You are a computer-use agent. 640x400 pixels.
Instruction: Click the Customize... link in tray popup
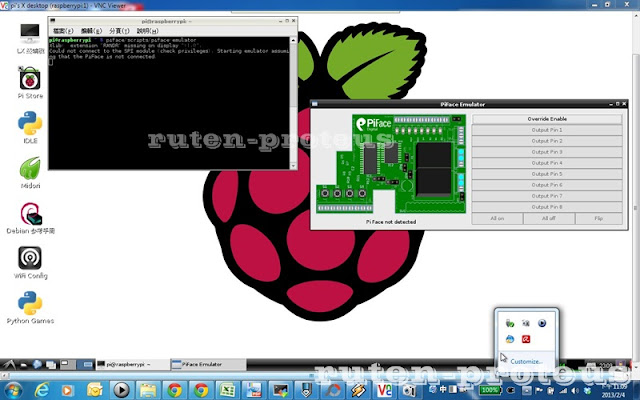[526, 361]
